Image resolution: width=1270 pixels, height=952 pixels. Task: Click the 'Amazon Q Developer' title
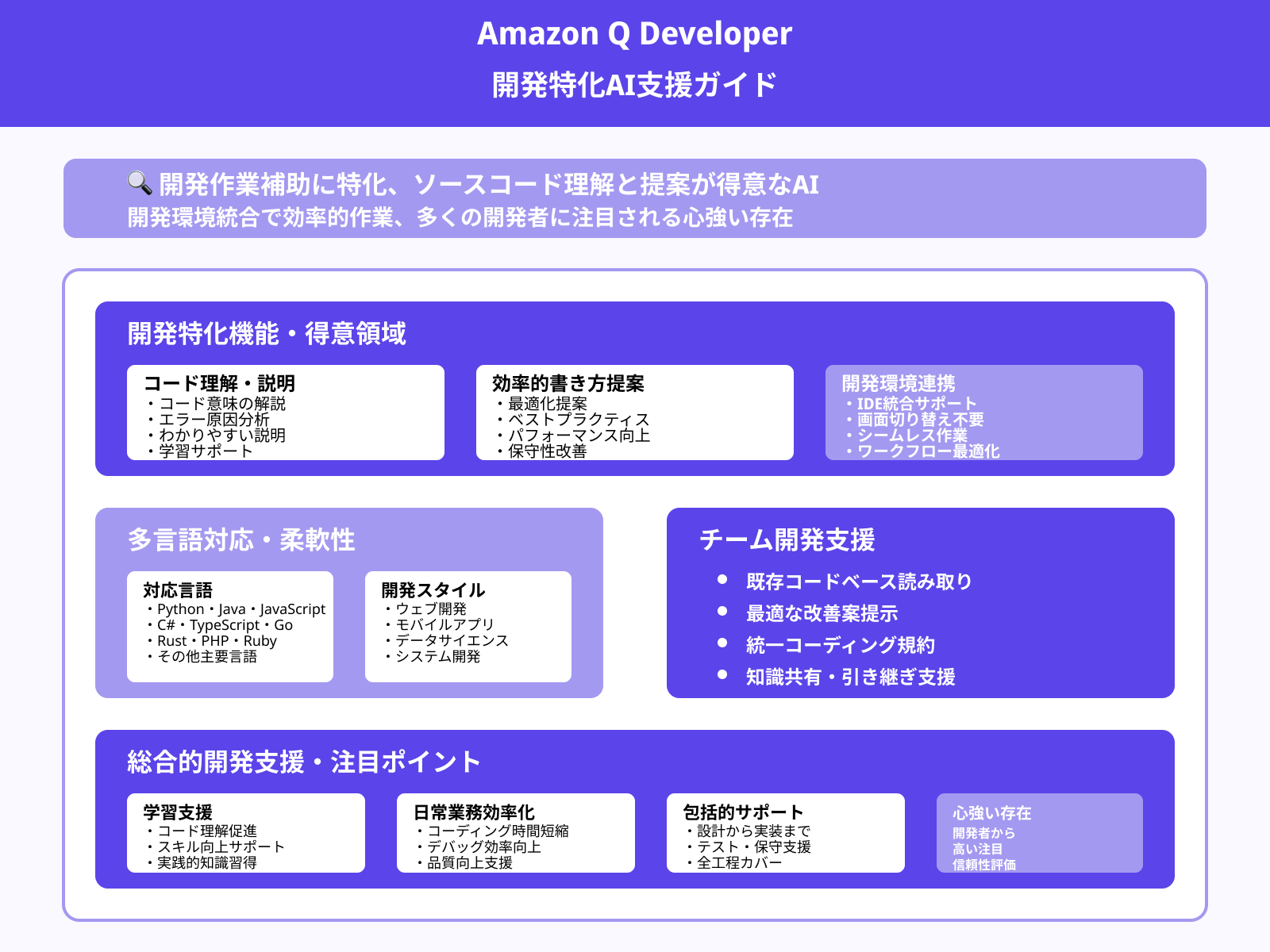click(x=635, y=33)
